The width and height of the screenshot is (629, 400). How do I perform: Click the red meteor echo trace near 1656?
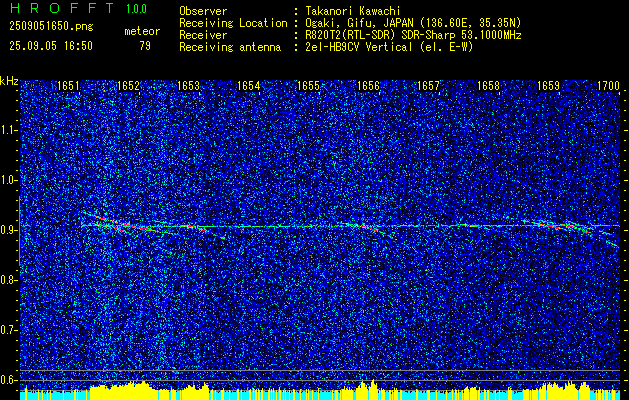pos(366,227)
